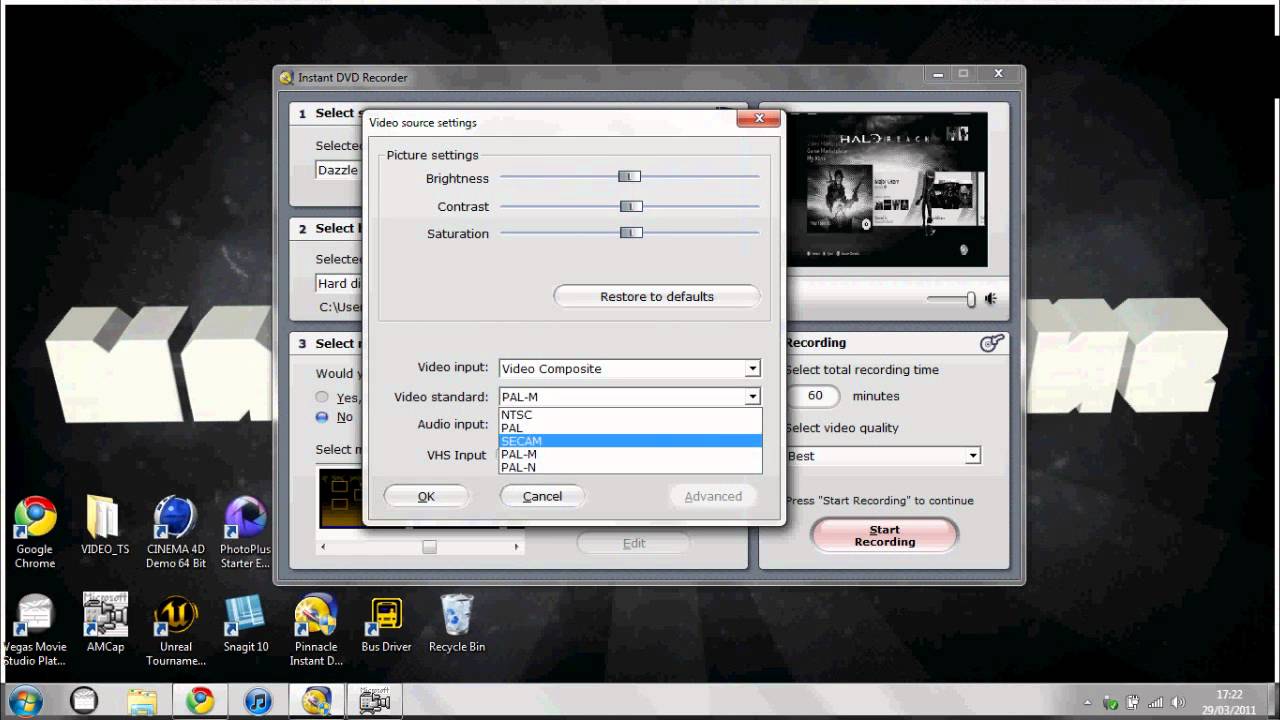Cancel the Video source settings dialog
This screenshot has height=720, width=1280.
542,496
